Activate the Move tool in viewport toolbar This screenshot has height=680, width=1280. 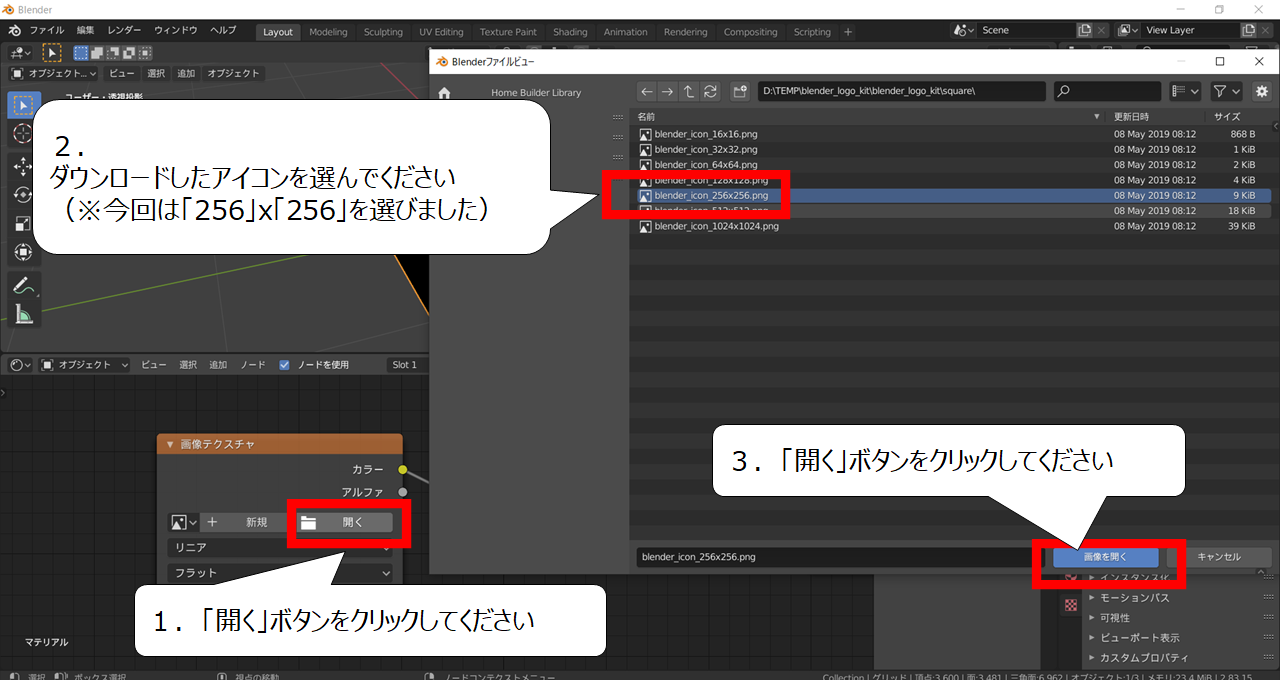[x=24, y=166]
